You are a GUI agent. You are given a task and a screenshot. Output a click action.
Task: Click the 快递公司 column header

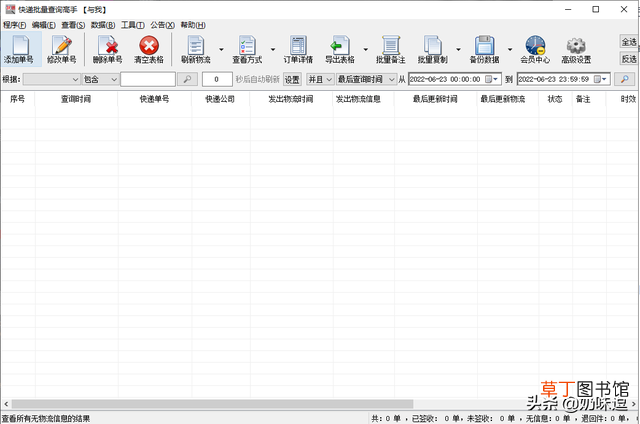220,99
